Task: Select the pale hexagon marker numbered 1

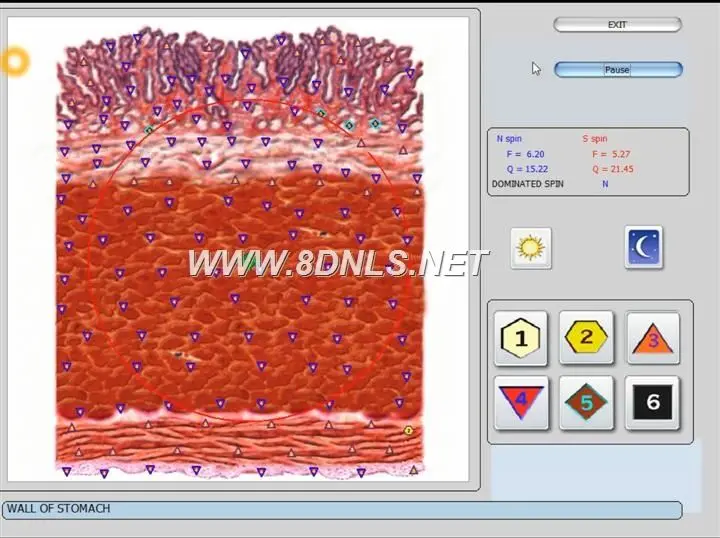Action: click(x=521, y=339)
